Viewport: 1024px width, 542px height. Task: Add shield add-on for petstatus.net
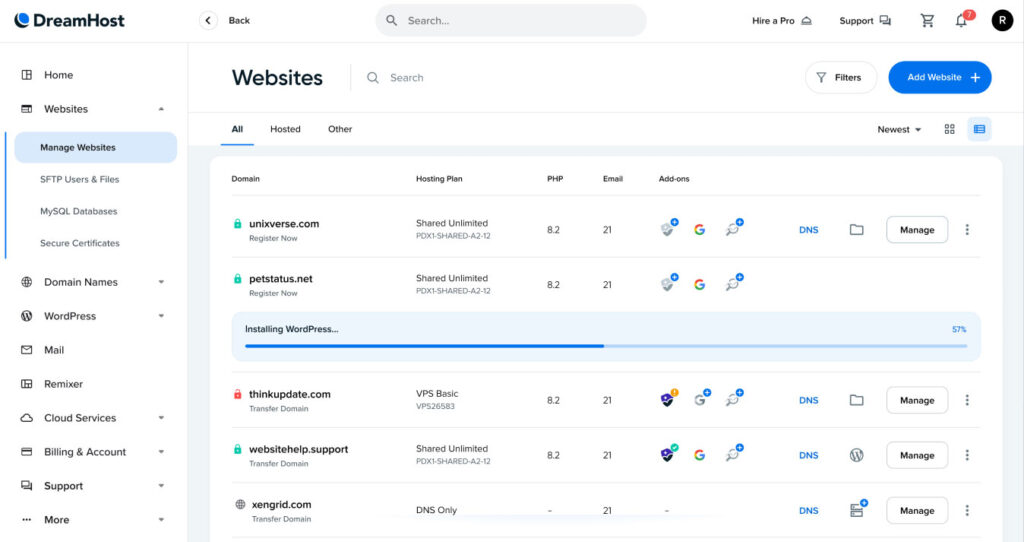tap(668, 283)
